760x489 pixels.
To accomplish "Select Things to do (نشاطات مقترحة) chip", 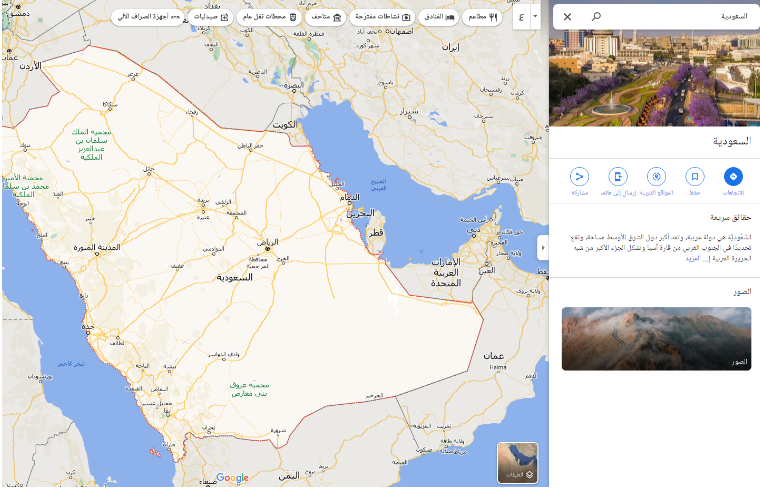I will 382,17.
